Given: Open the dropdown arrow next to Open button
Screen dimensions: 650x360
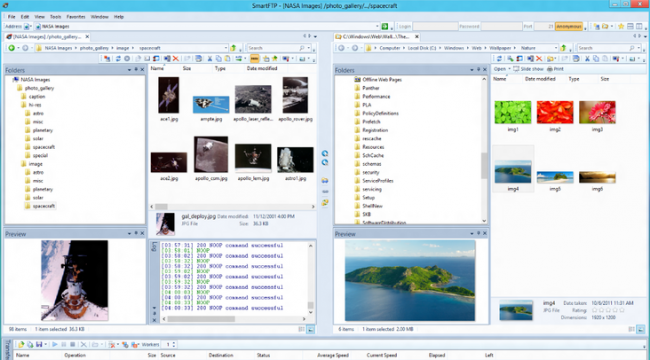Looking at the screenshot, I should 509,69.
